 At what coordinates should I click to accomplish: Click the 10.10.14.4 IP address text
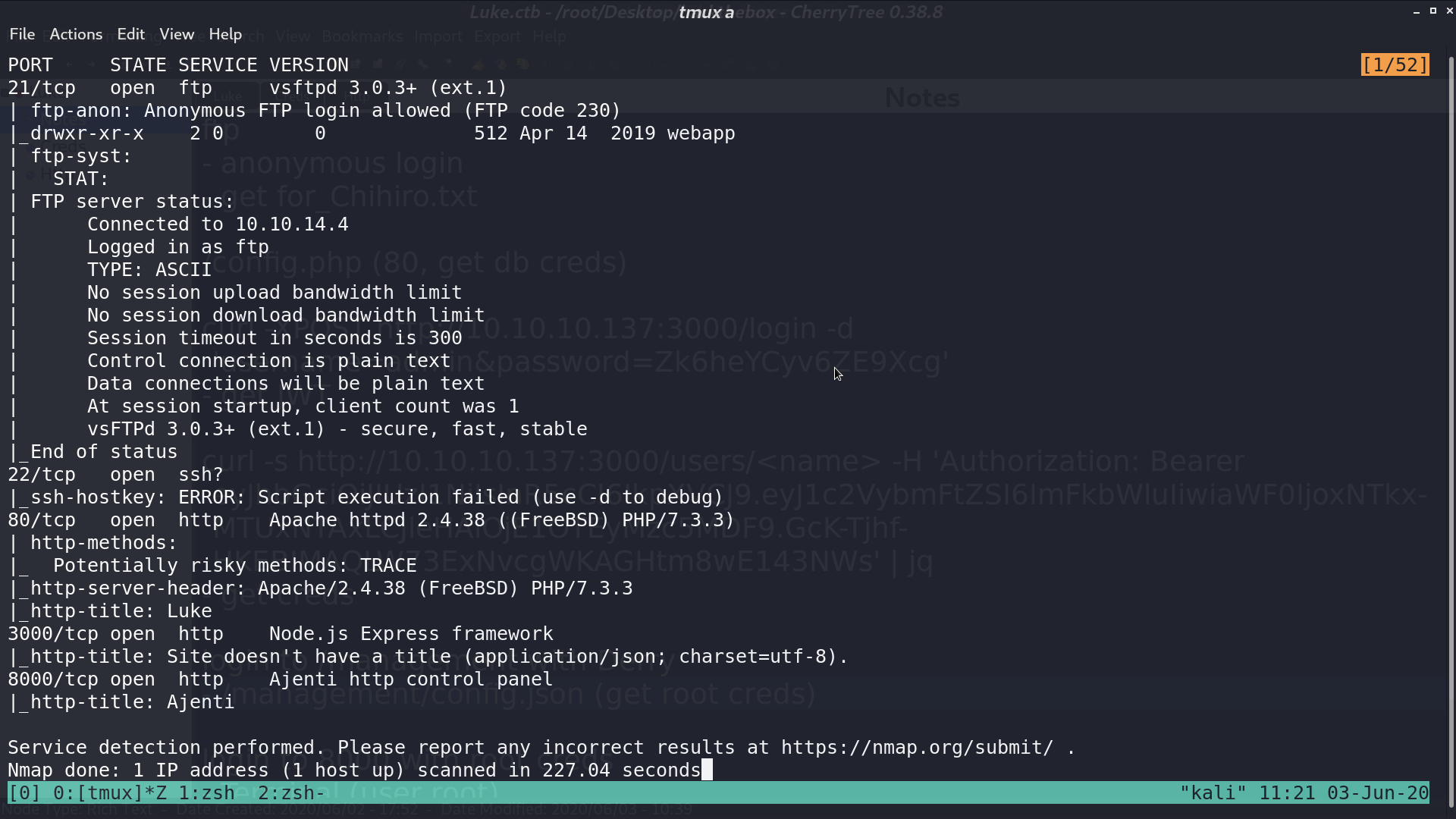click(292, 224)
